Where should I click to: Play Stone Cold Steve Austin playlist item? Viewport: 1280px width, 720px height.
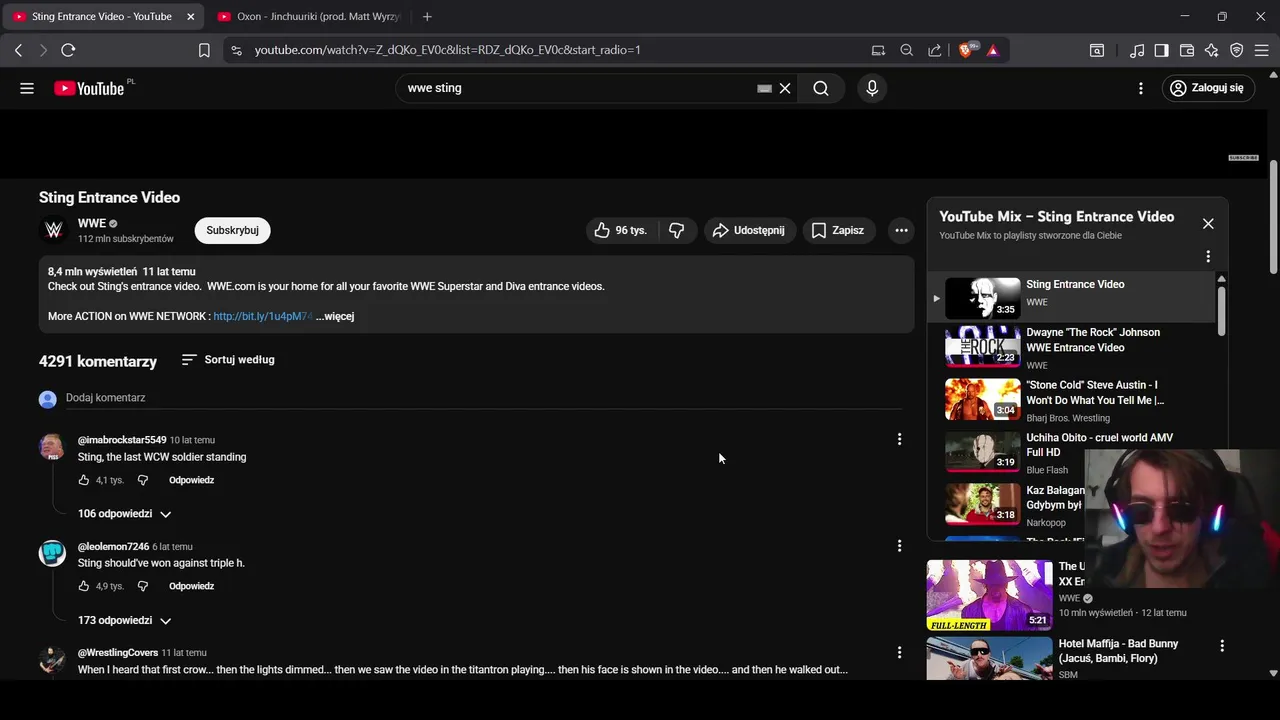[1070, 400]
